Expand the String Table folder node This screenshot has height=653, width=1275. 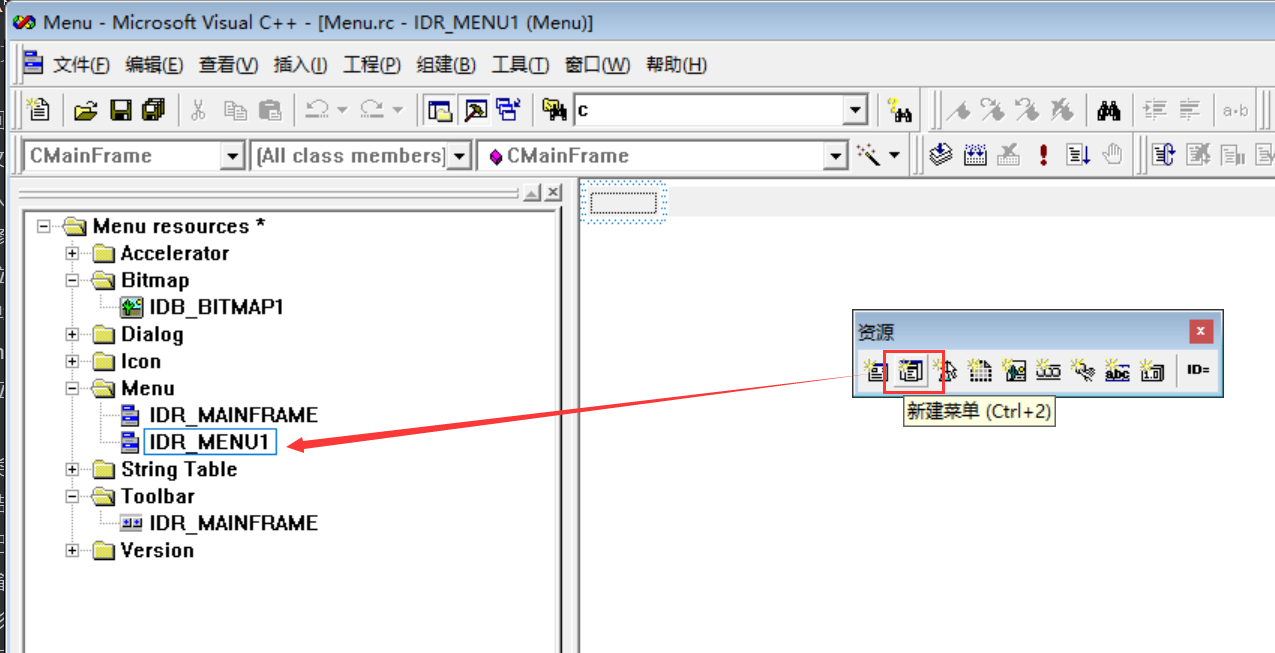coord(72,469)
